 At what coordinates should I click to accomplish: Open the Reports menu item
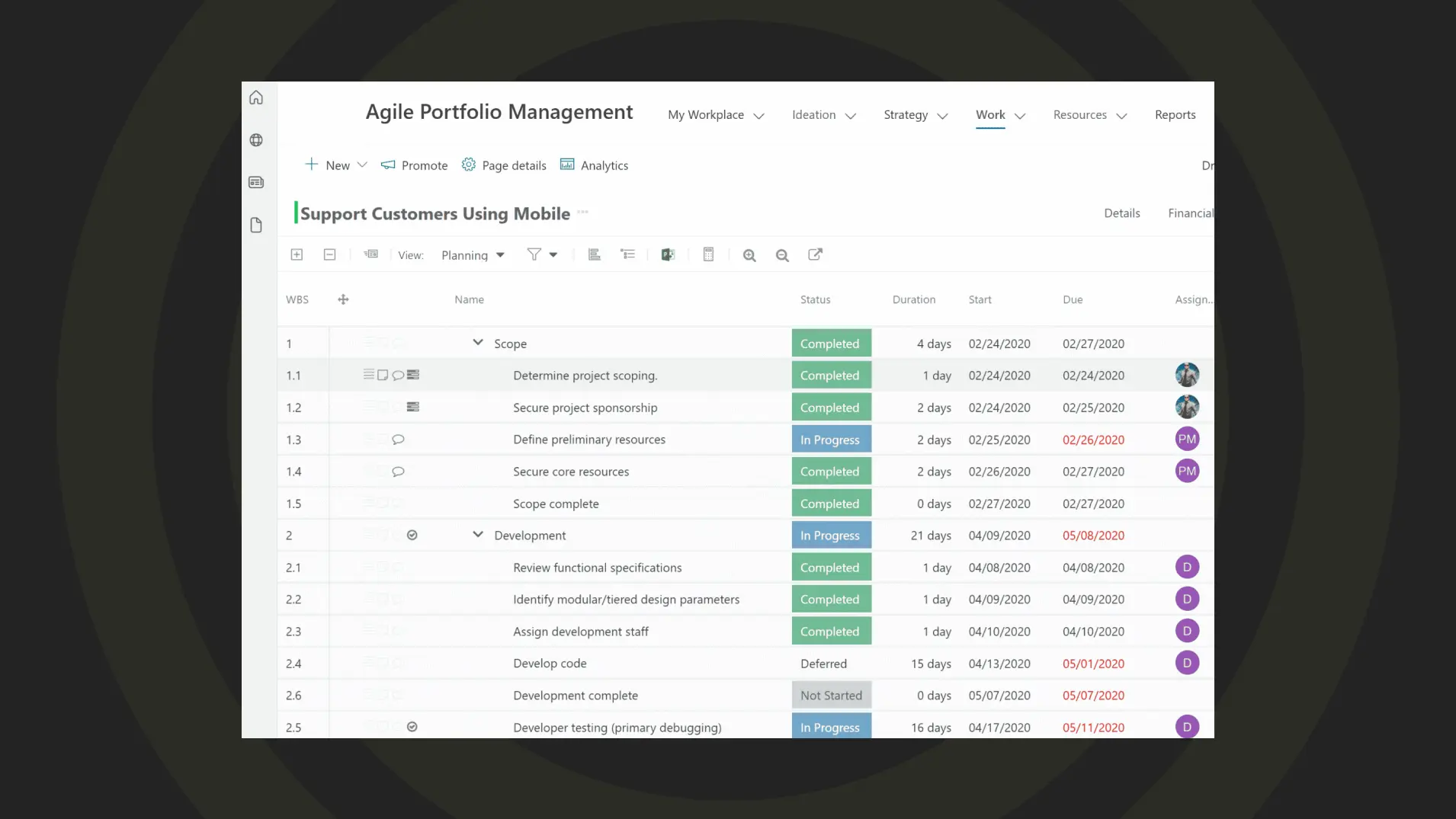pos(1175,115)
